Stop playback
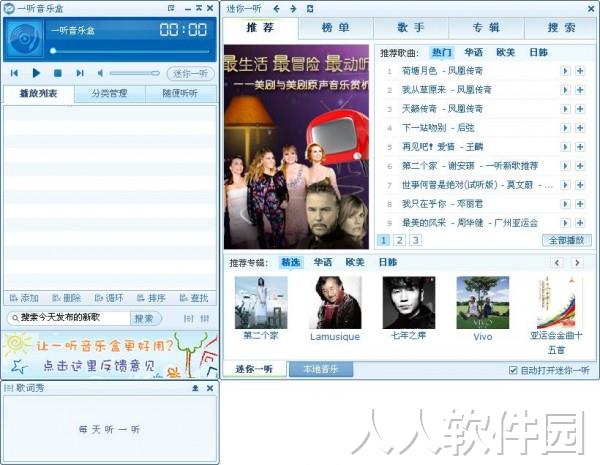Viewport: 600px width, 465px height. pos(58,73)
